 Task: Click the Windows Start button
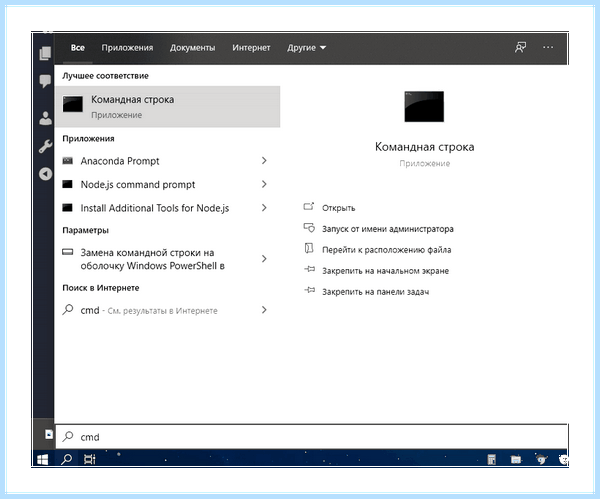pyautogui.click(x=42, y=459)
